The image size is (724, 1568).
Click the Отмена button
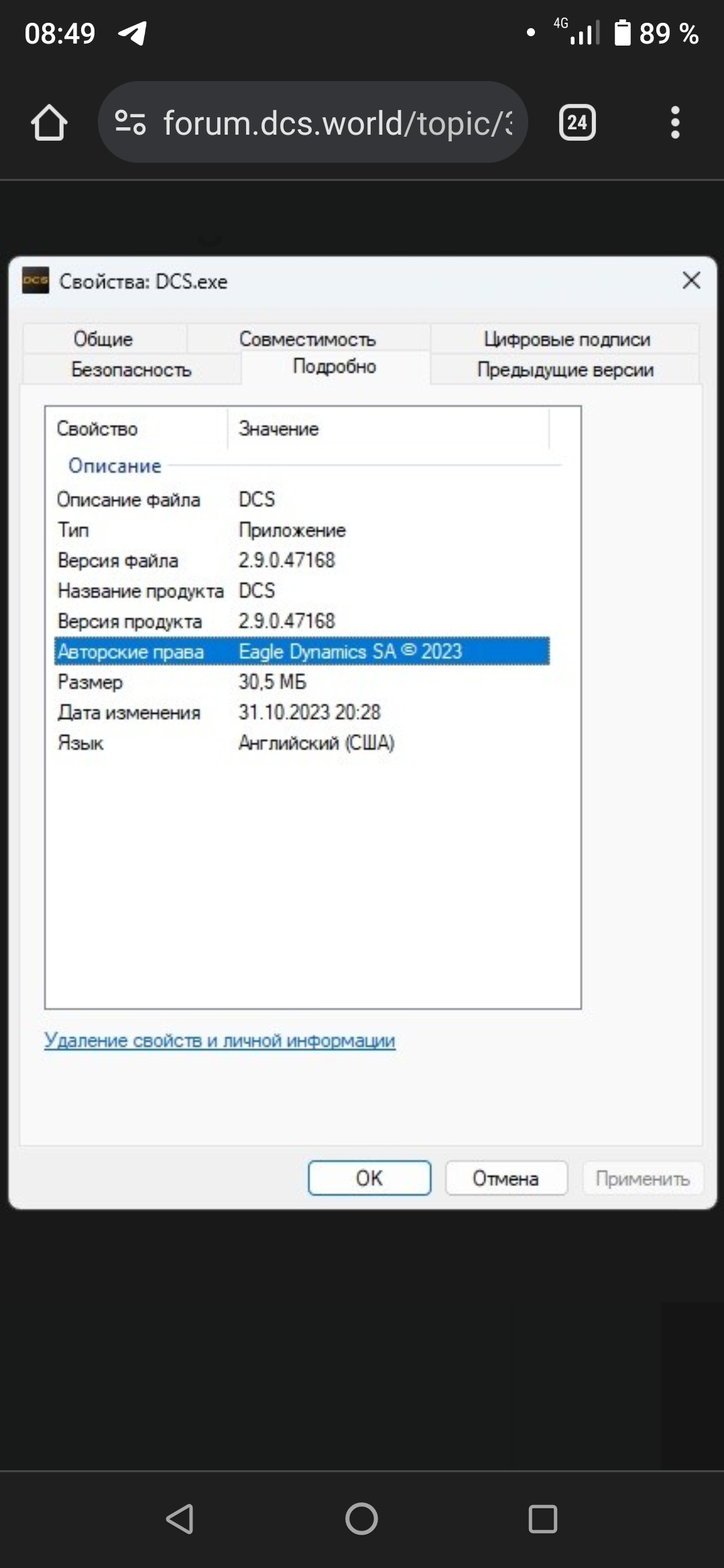click(x=506, y=1178)
